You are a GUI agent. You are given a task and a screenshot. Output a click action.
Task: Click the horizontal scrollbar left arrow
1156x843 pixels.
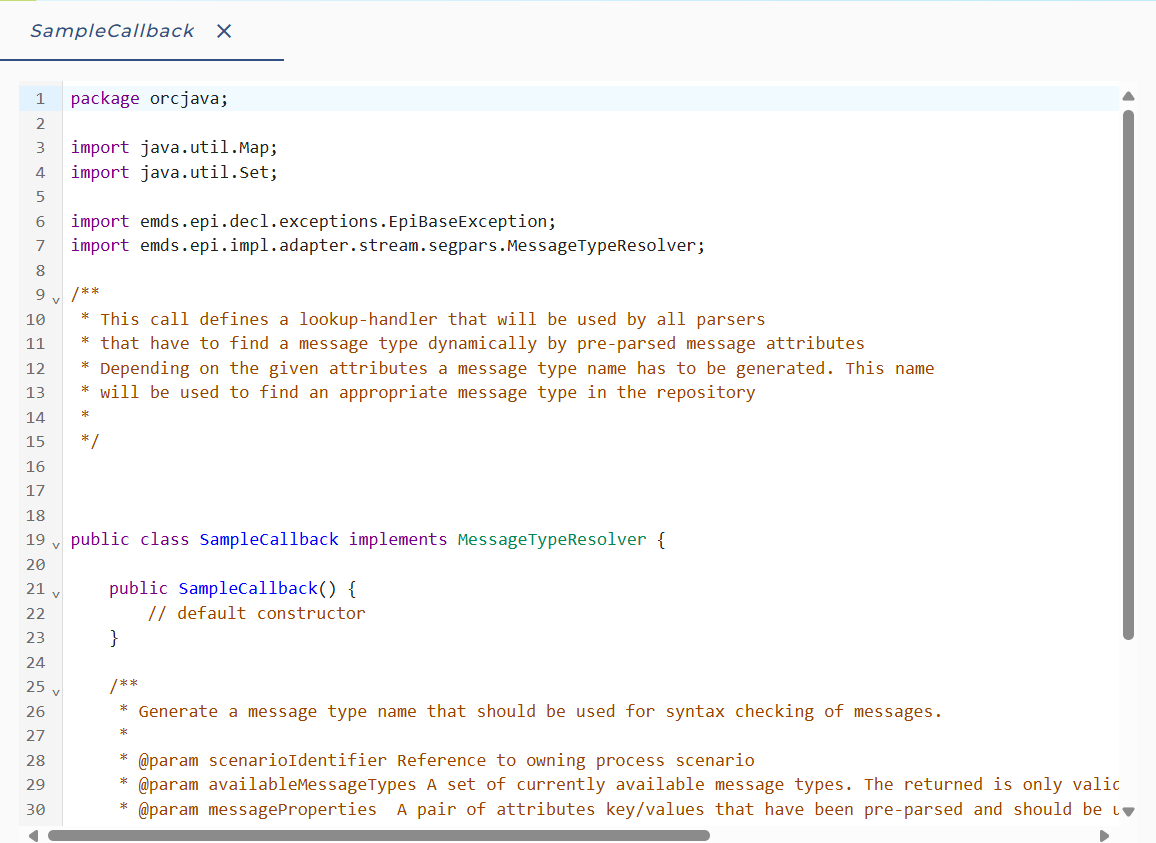(x=33, y=836)
